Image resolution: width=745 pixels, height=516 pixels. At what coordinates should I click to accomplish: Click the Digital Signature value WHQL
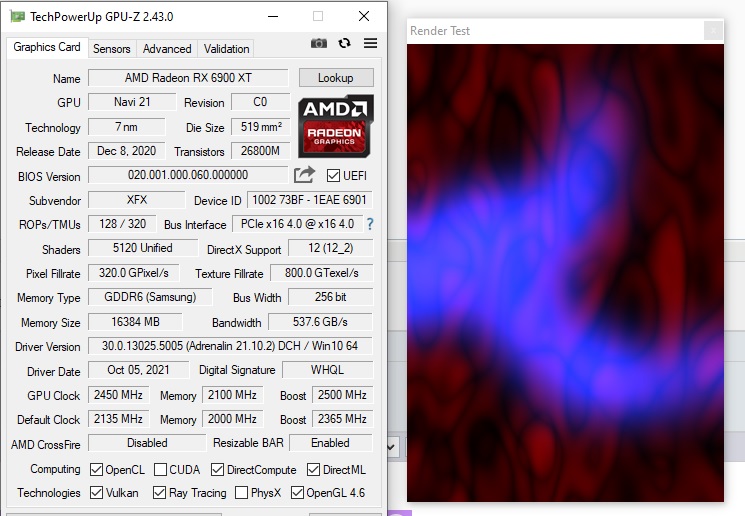click(327, 370)
